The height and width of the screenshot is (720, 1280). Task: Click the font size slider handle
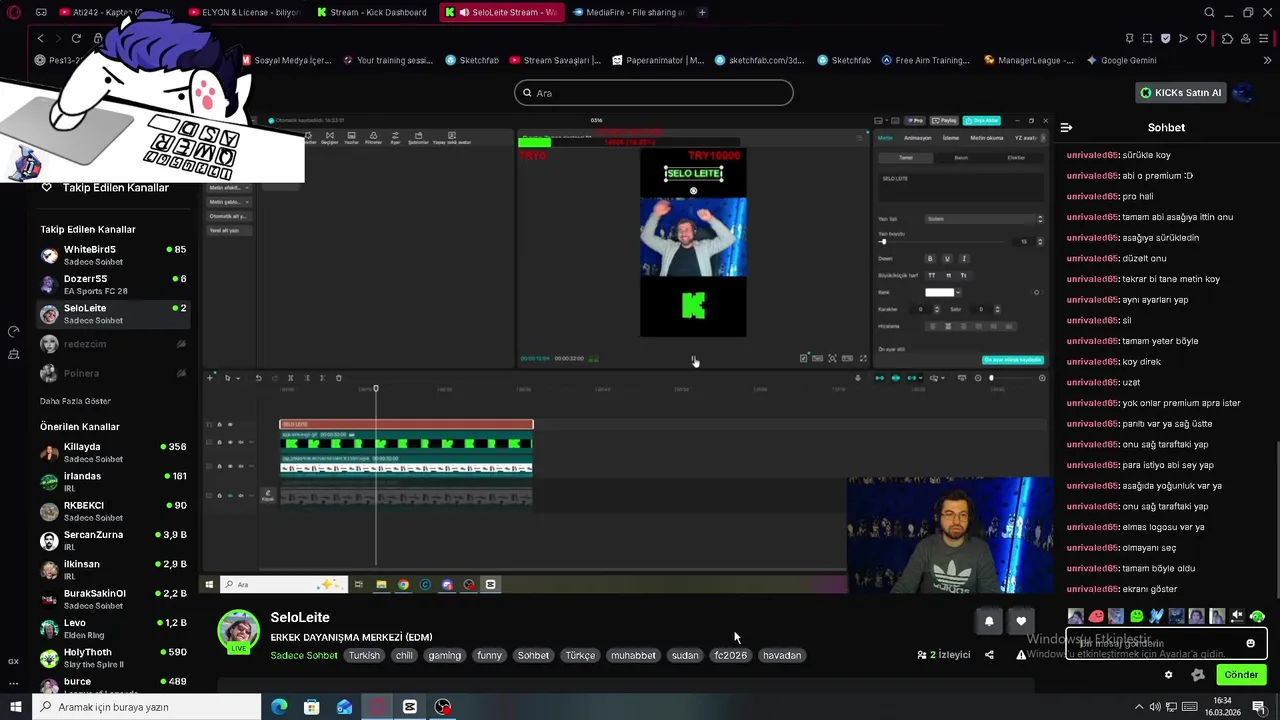(883, 241)
